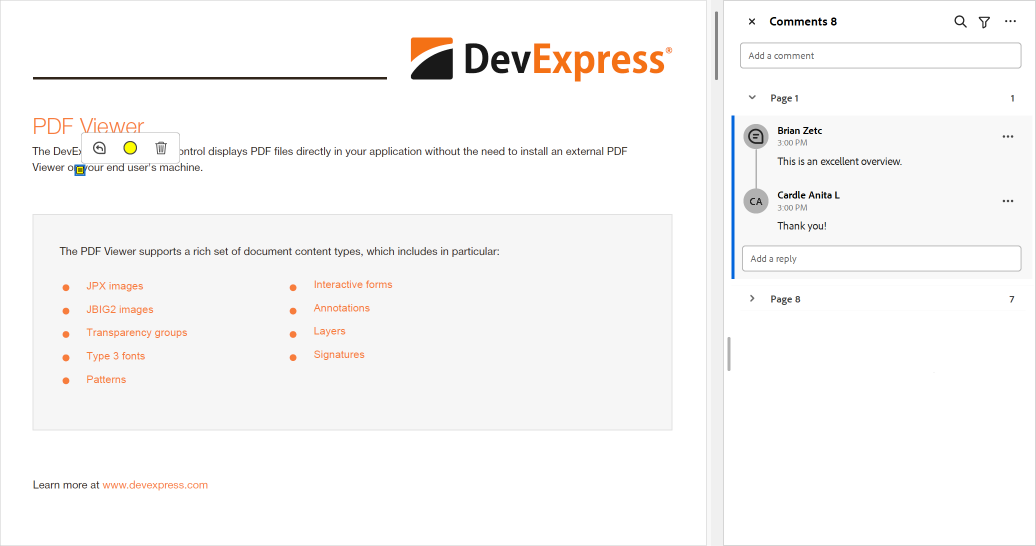1036x546 pixels.
Task: Change note color with yellow circle swatch
Action: coord(130,148)
